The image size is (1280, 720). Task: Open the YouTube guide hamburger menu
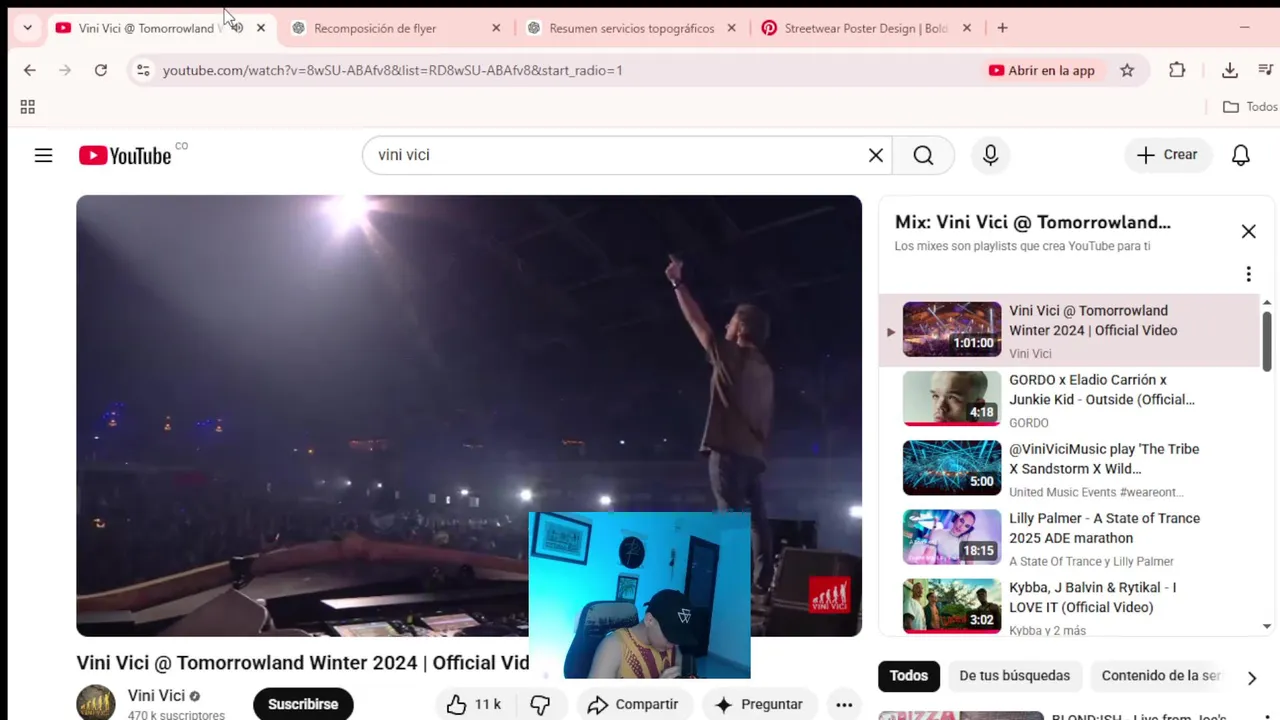click(43, 155)
